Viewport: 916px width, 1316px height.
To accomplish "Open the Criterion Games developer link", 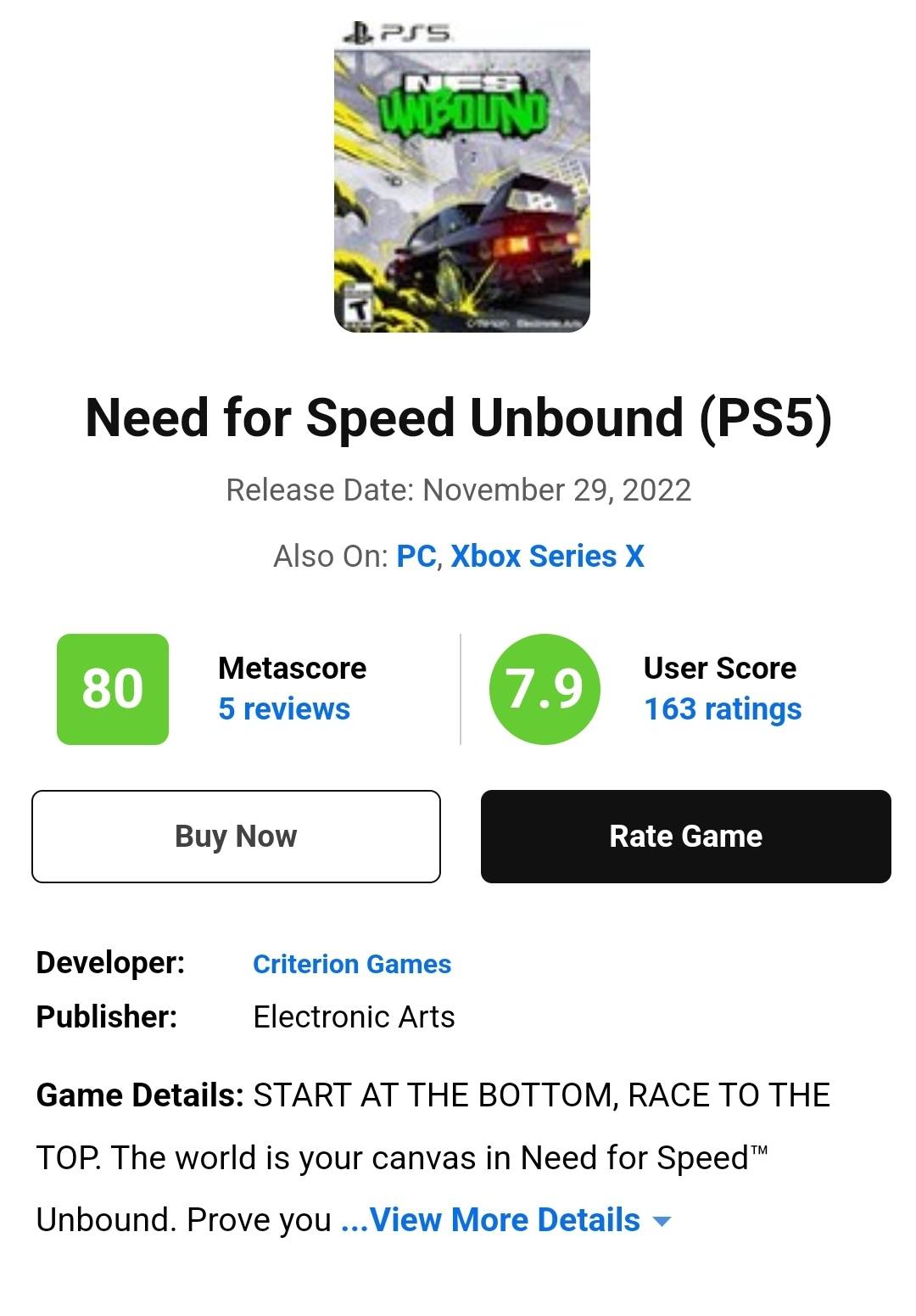I will click(x=351, y=964).
